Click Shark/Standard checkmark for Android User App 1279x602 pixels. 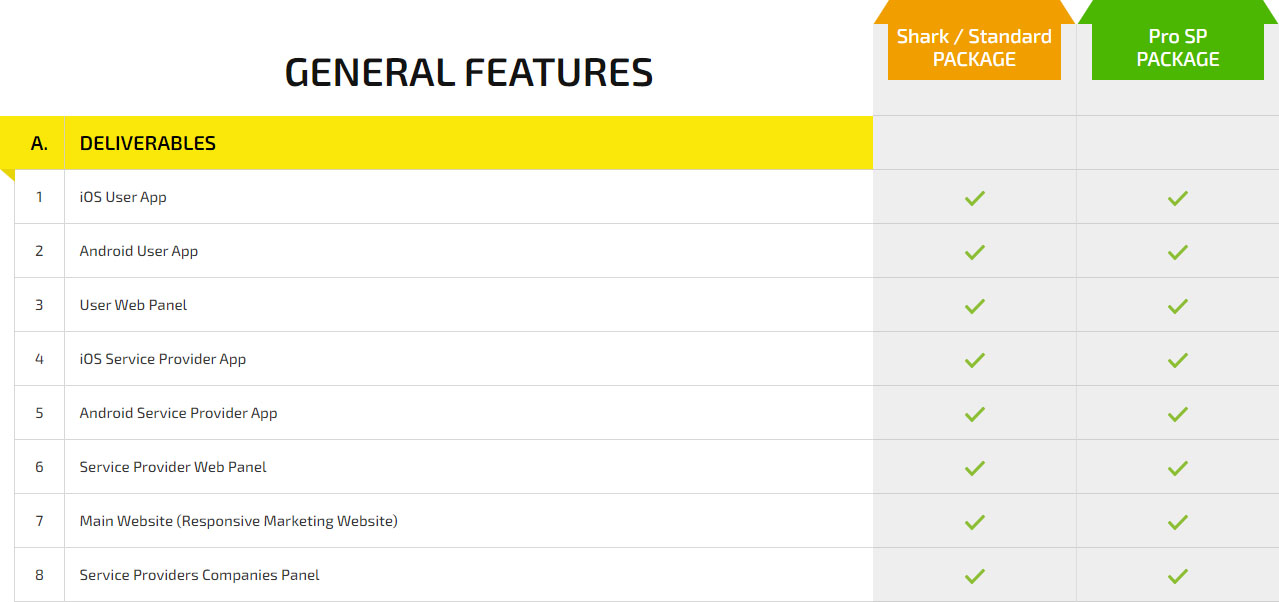point(975,252)
